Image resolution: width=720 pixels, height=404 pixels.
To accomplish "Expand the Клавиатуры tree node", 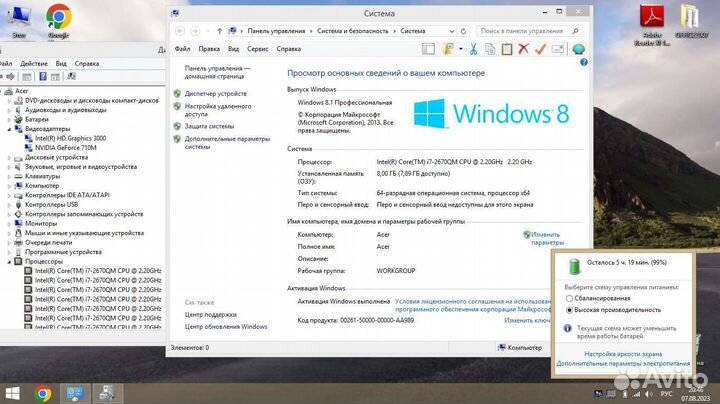I will (x=9, y=176).
